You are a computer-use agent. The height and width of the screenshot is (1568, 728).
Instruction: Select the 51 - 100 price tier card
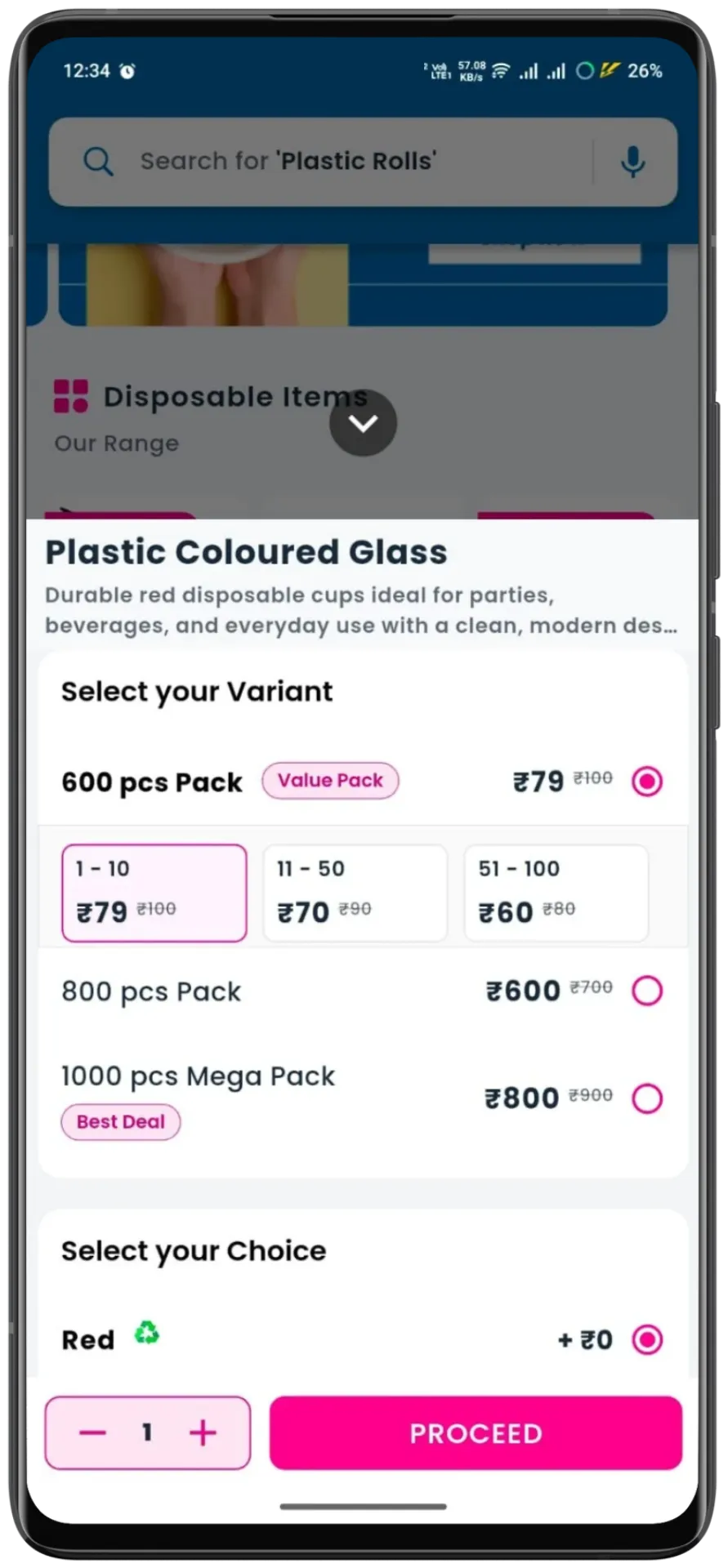[x=556, y=892]
